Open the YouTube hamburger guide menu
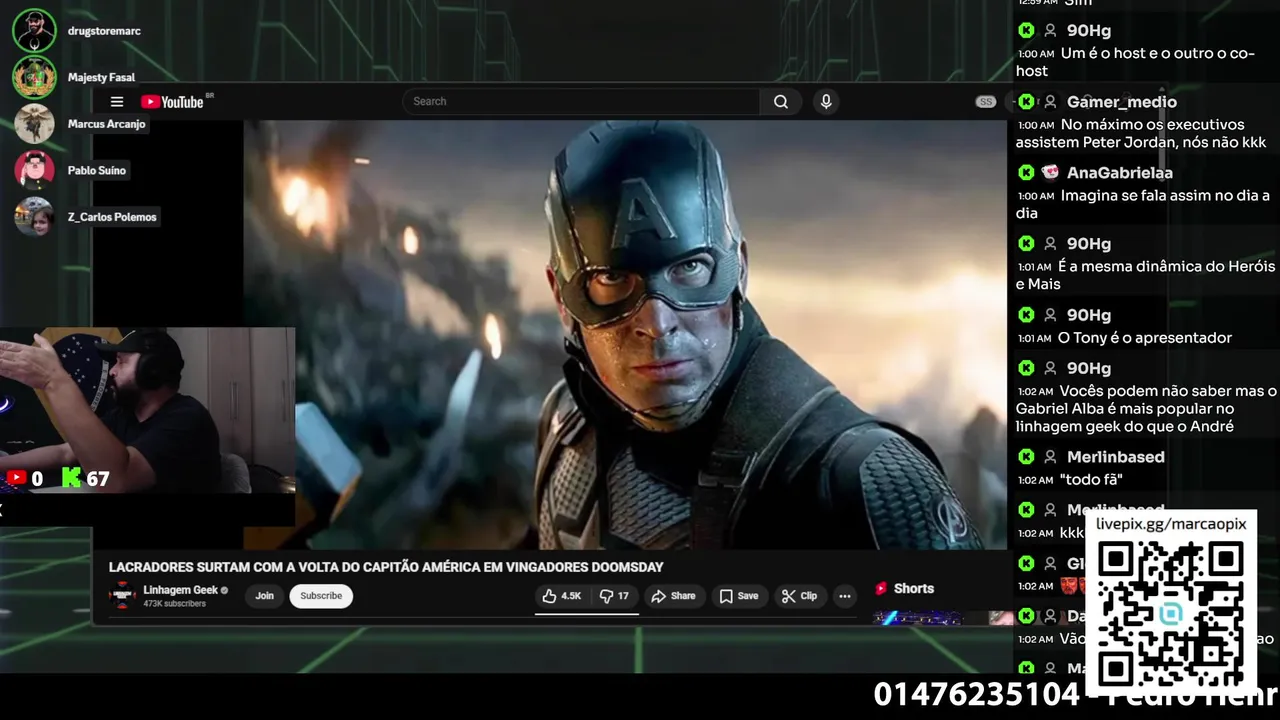This screenshot has height=720, width=1280. [x=117, y=102]
